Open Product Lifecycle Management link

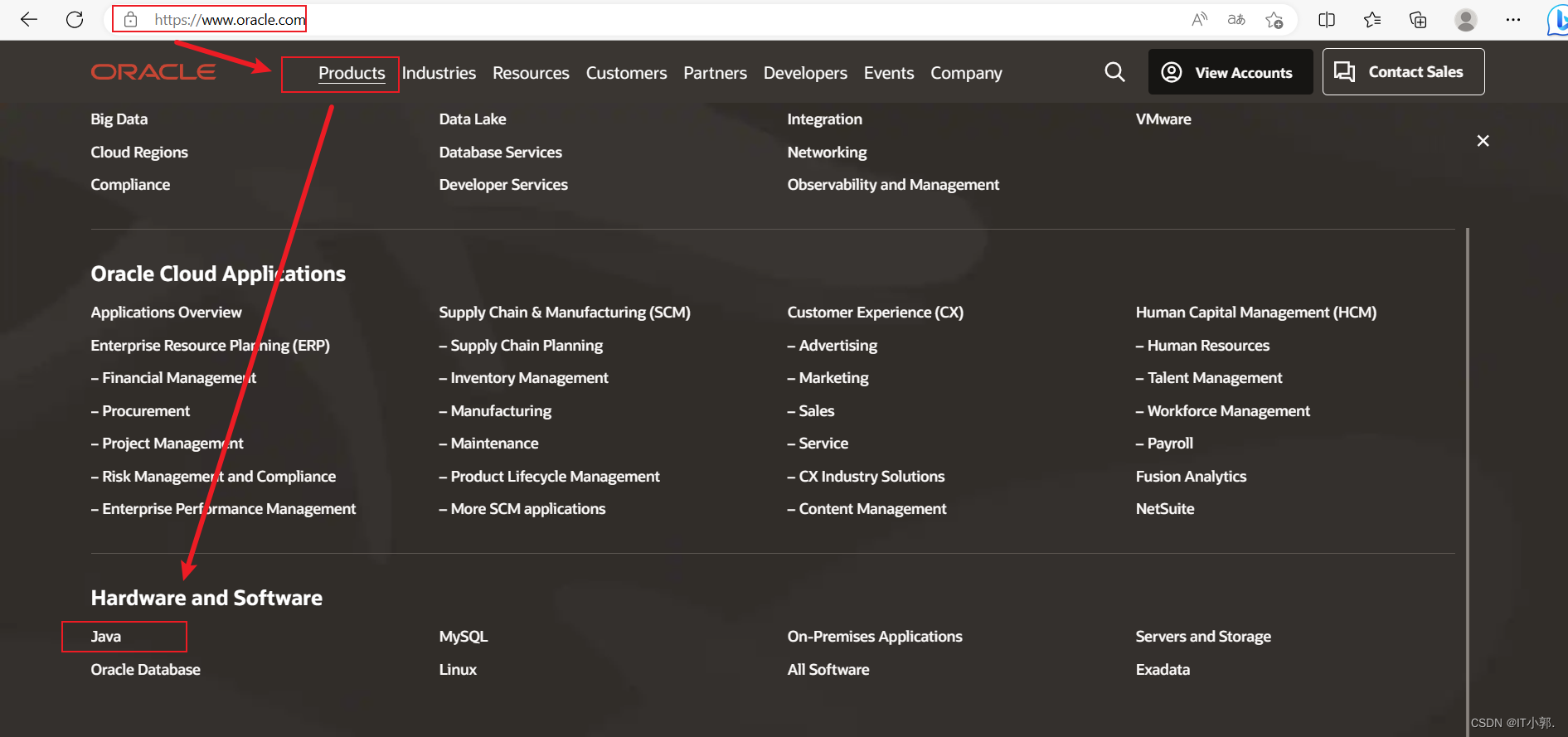click(x=550, y=477)
